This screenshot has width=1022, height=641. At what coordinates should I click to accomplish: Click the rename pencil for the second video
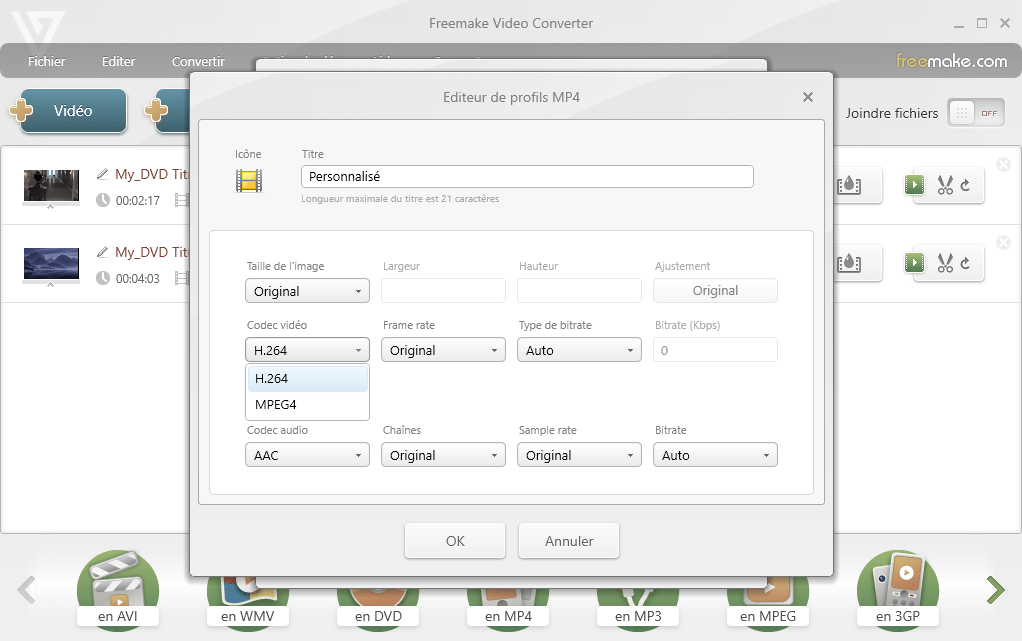click(x=102, y=252)
